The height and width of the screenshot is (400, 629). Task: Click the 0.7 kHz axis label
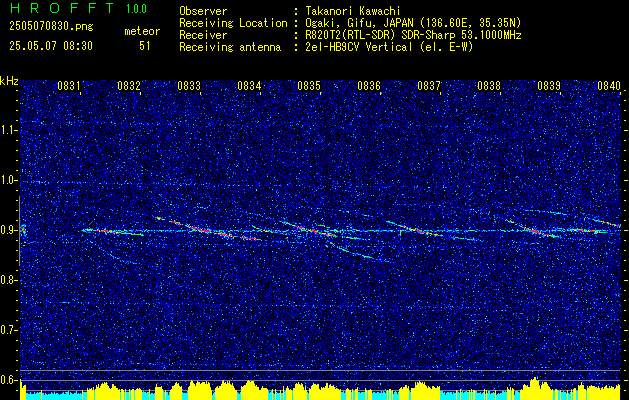pyautogui.click(x=9, y=330)
